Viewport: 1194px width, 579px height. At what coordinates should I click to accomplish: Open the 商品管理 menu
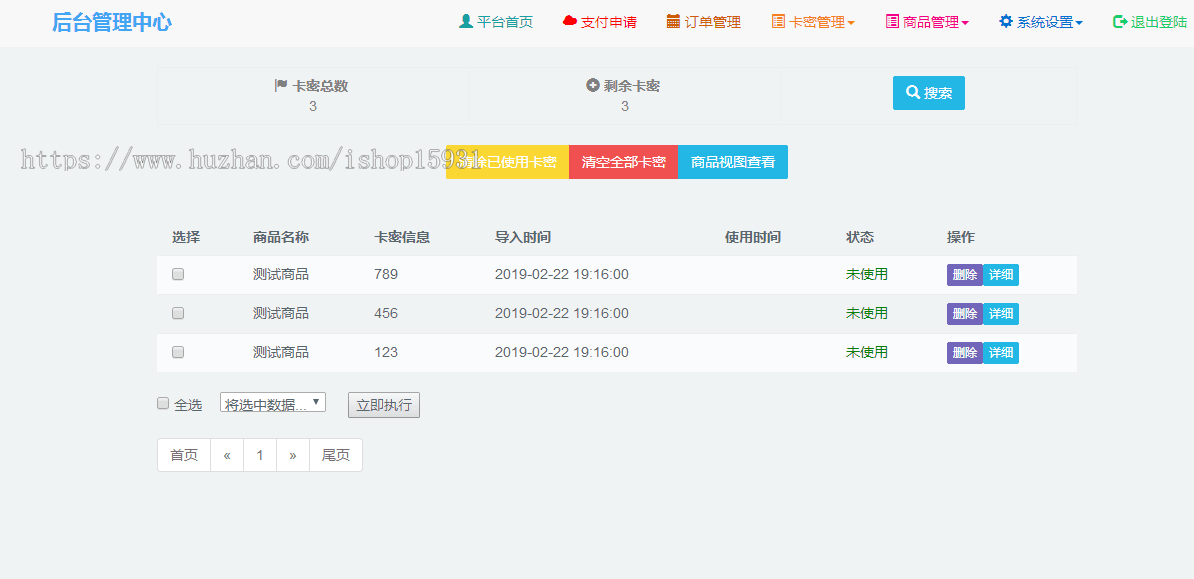927,22
